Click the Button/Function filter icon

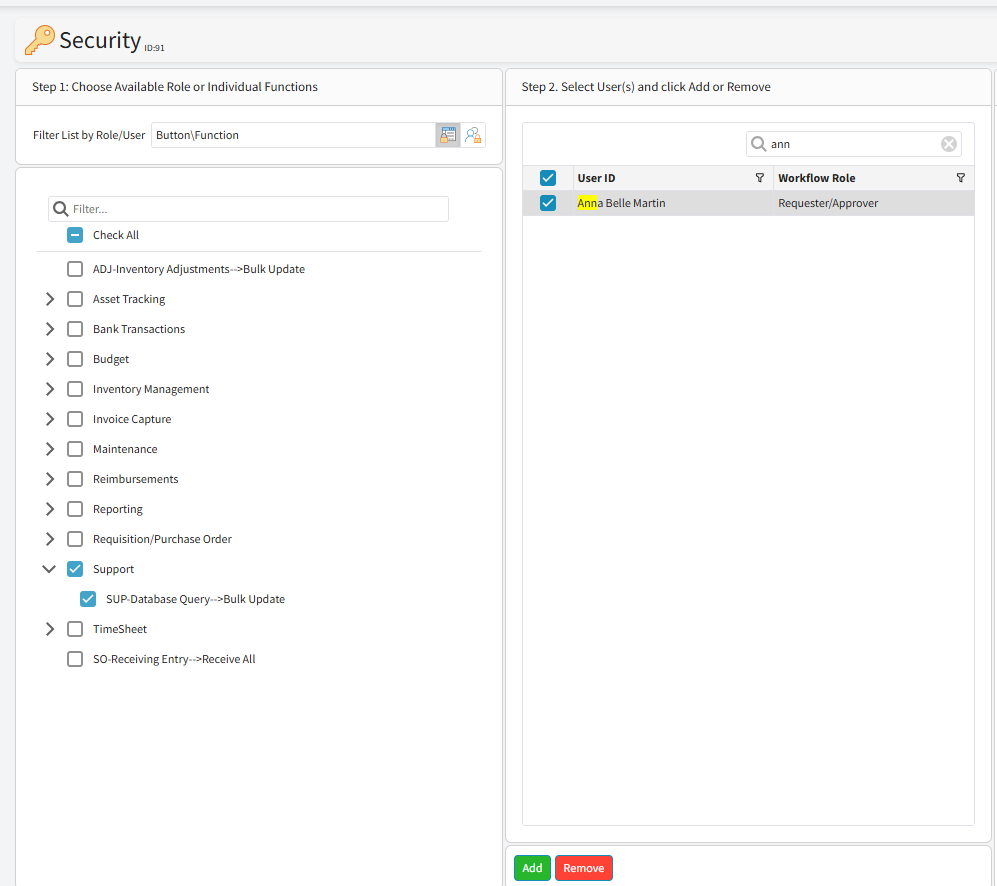pos(447,135)
